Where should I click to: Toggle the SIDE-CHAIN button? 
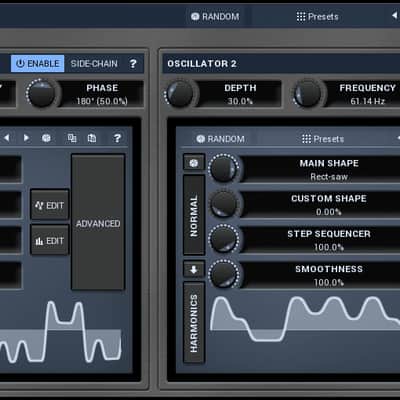(94, 63)
